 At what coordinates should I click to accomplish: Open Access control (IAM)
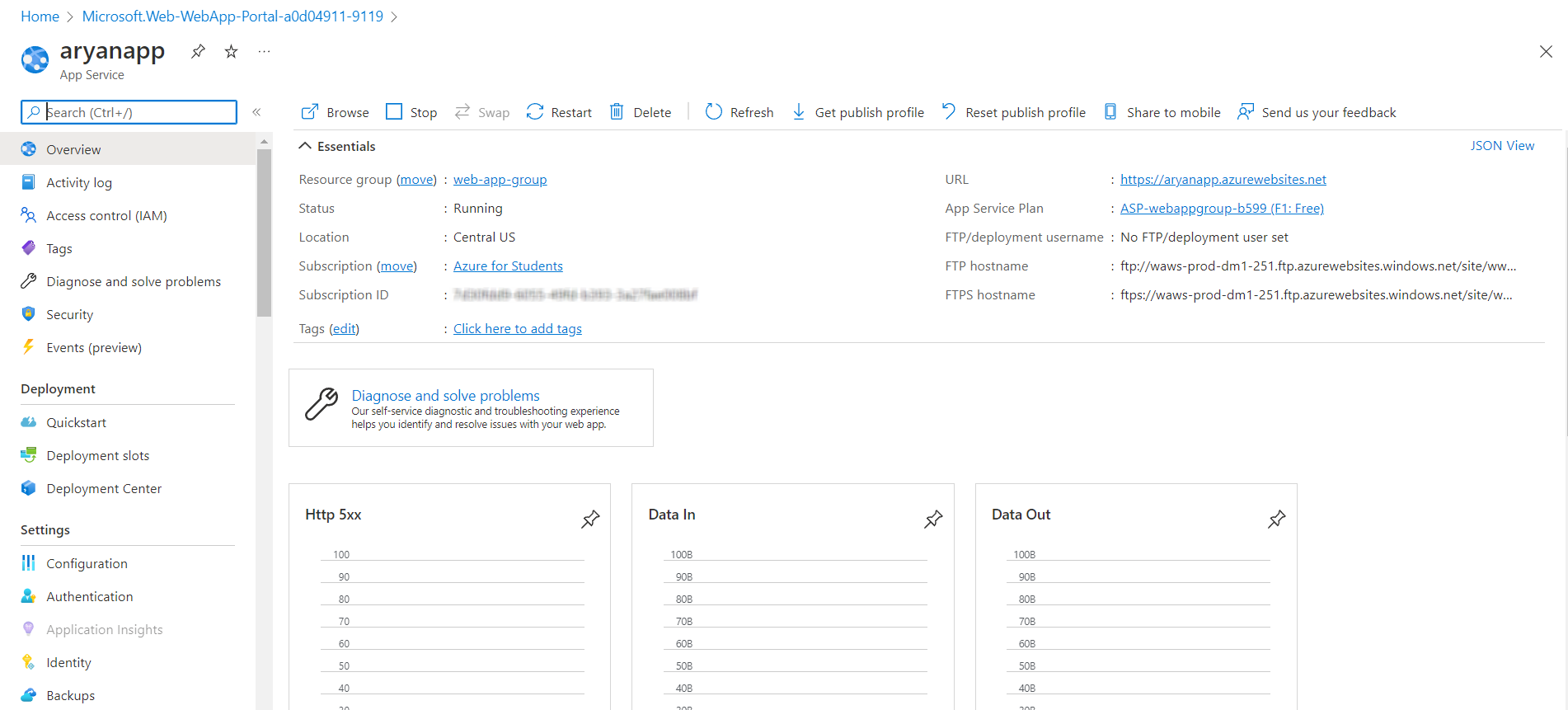click(128, 215)
